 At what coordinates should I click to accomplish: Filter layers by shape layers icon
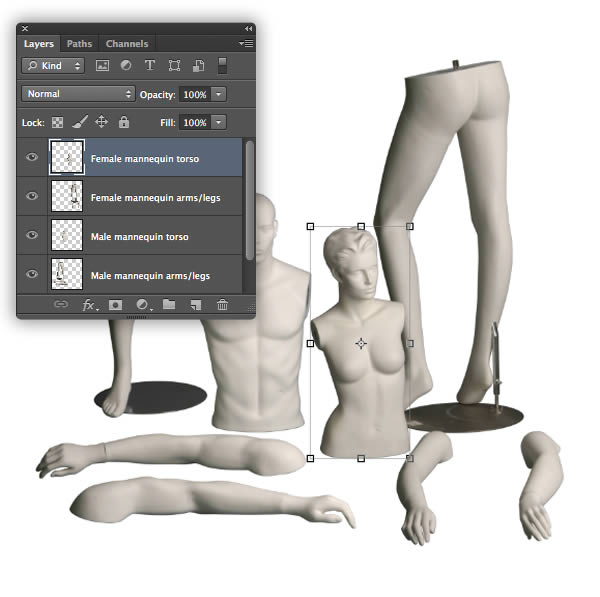174,65
